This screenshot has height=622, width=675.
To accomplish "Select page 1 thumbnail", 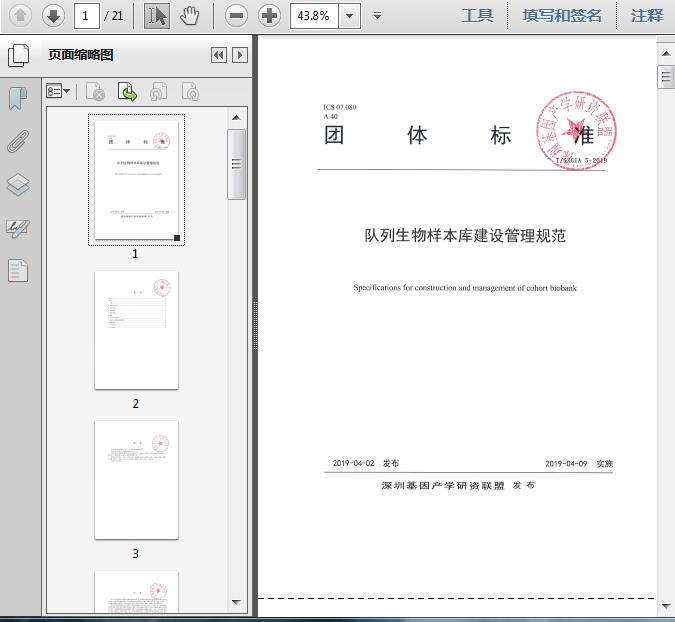I will click(x=136, y=180).
